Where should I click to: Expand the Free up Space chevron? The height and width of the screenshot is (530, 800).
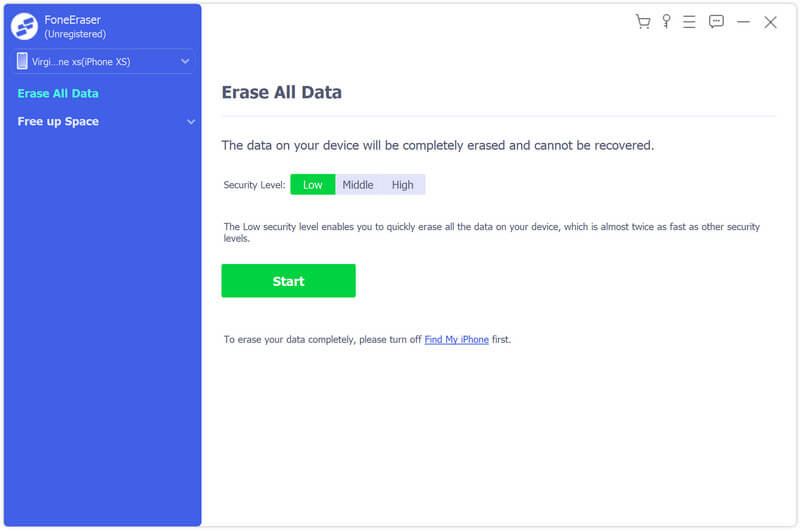pos(190,122)
